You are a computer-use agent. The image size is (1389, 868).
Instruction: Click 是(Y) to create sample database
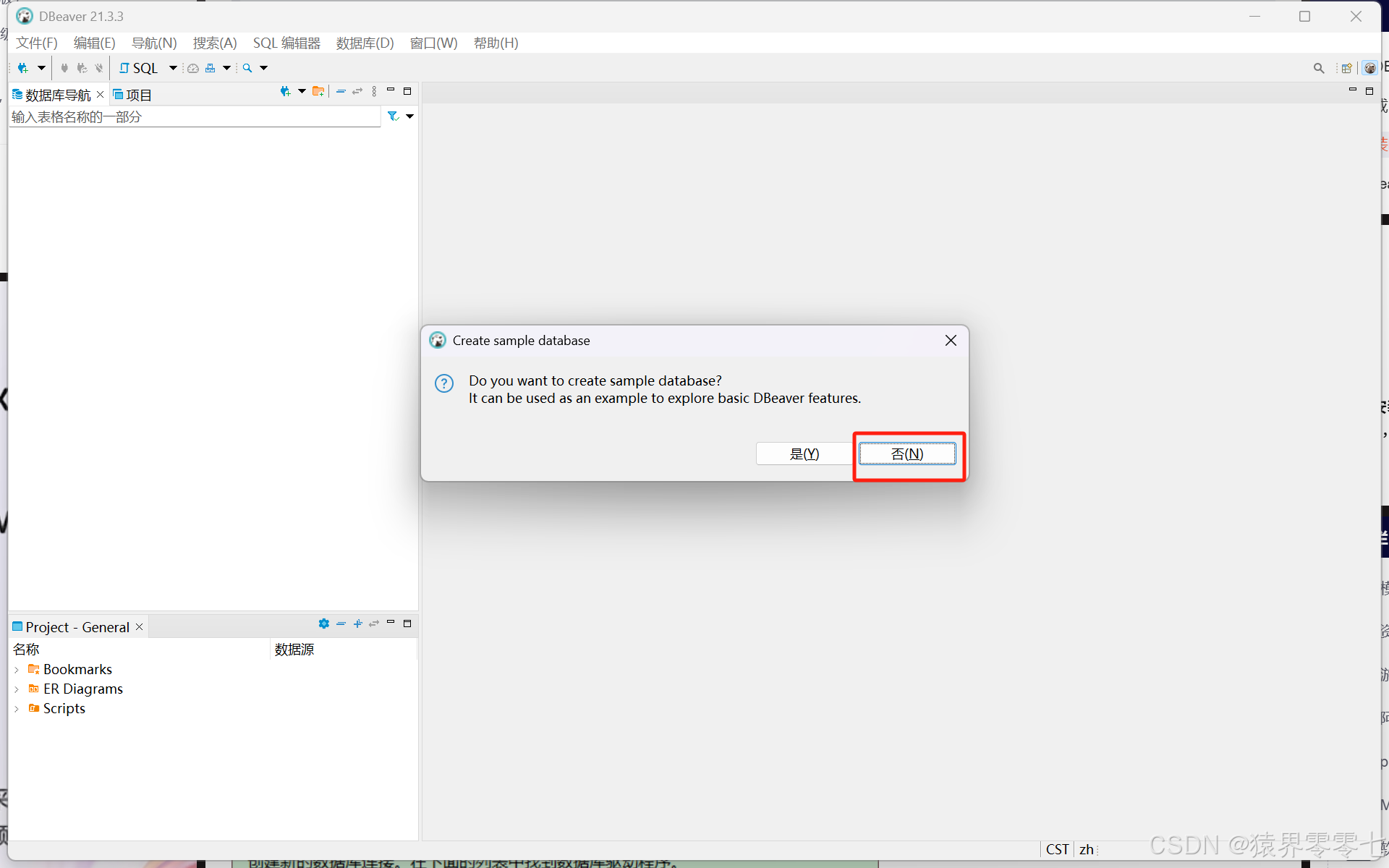(x=804, y=454)
